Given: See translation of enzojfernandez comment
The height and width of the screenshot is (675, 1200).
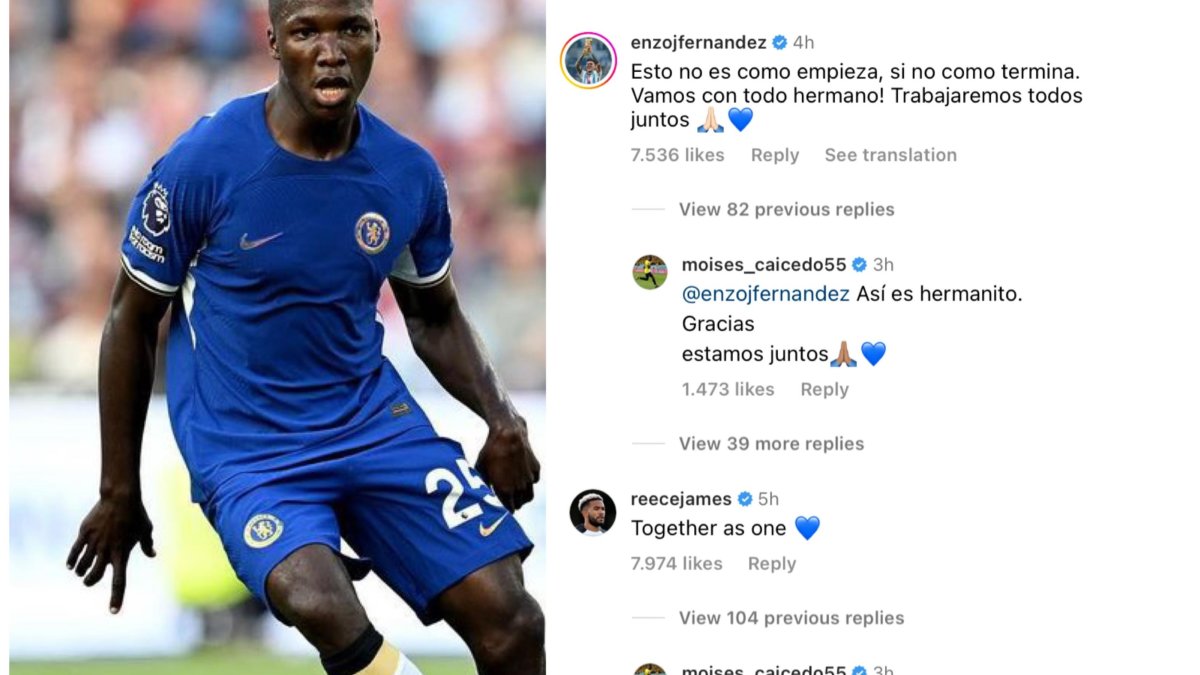Looking at the screenshot, I should pyautogui.click(x=890, y=155).
